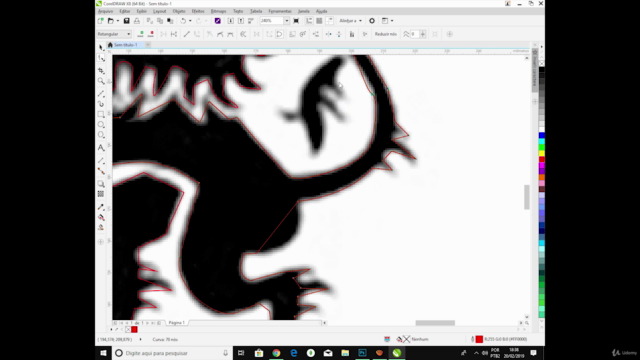Click the Save icon in the toolbar
The width and height of the screenshot is (640, 360).
127,21
